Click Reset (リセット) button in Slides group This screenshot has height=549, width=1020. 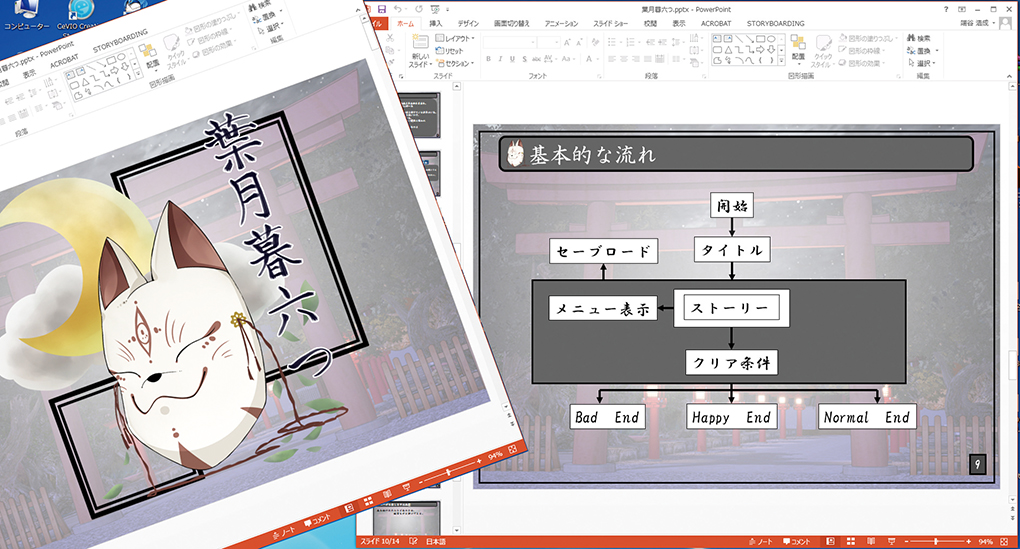pyautogui.click(x=450, y=51)
